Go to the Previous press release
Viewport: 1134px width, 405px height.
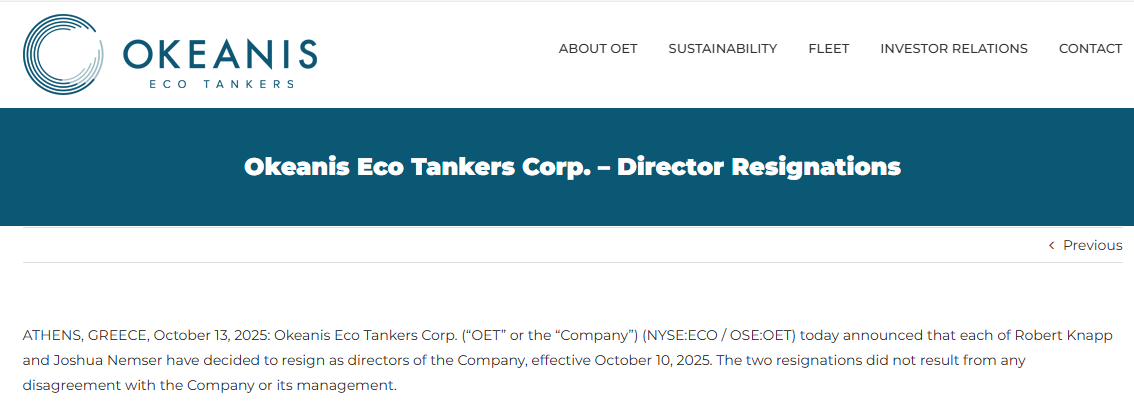pyautogui.click(x=1092, y=245)
